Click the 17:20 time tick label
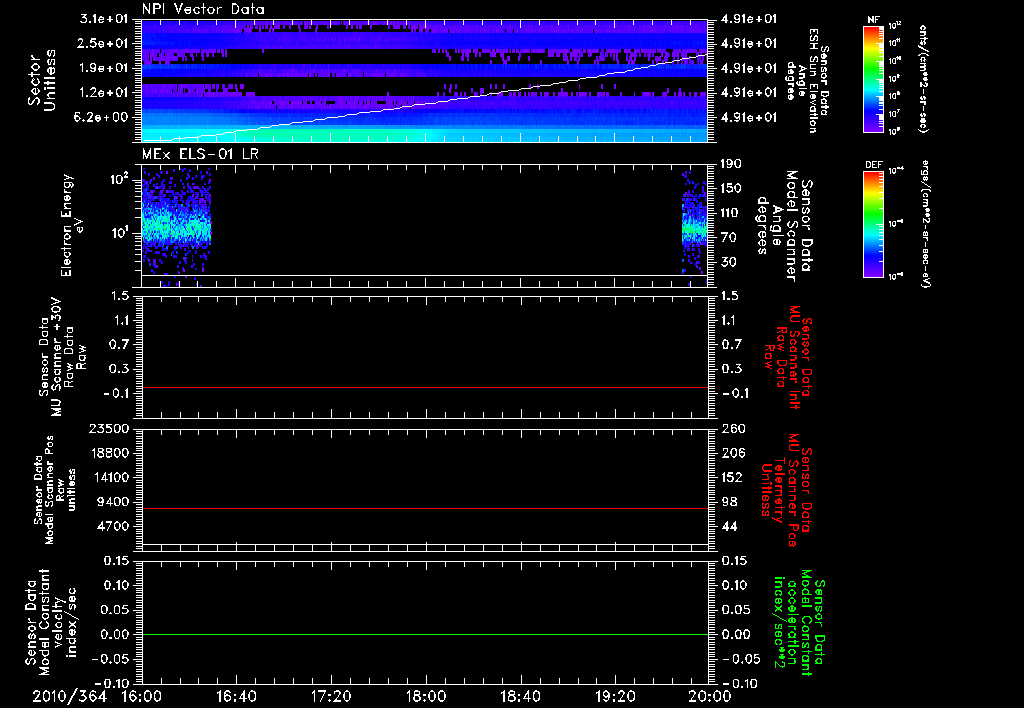Viewport: 1024px width, 708px height. click(x=331, y=696)
